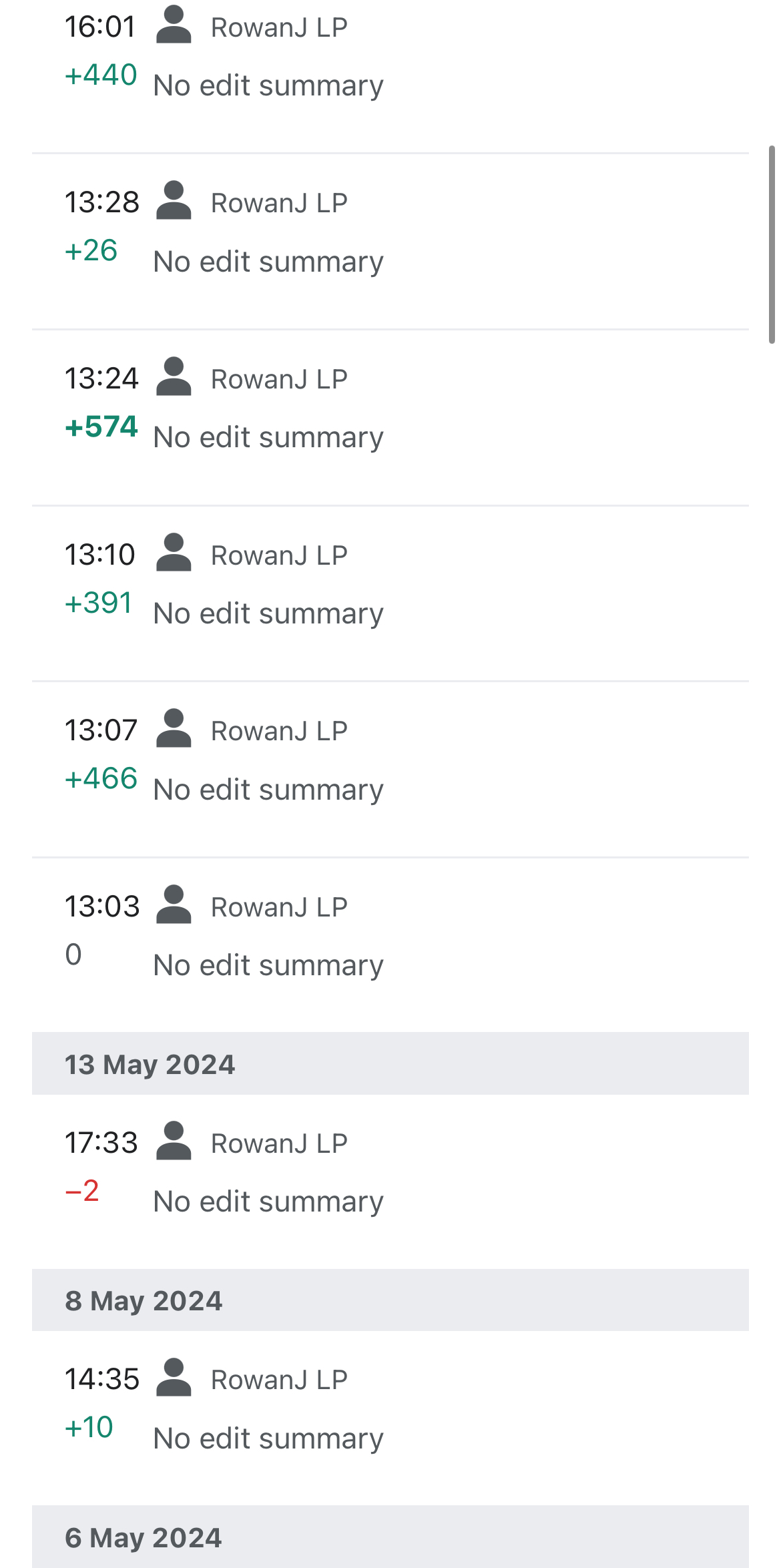The image size is (781, 1568).
Task: Open the 13:10 revision timestamp
Action: 100,555
